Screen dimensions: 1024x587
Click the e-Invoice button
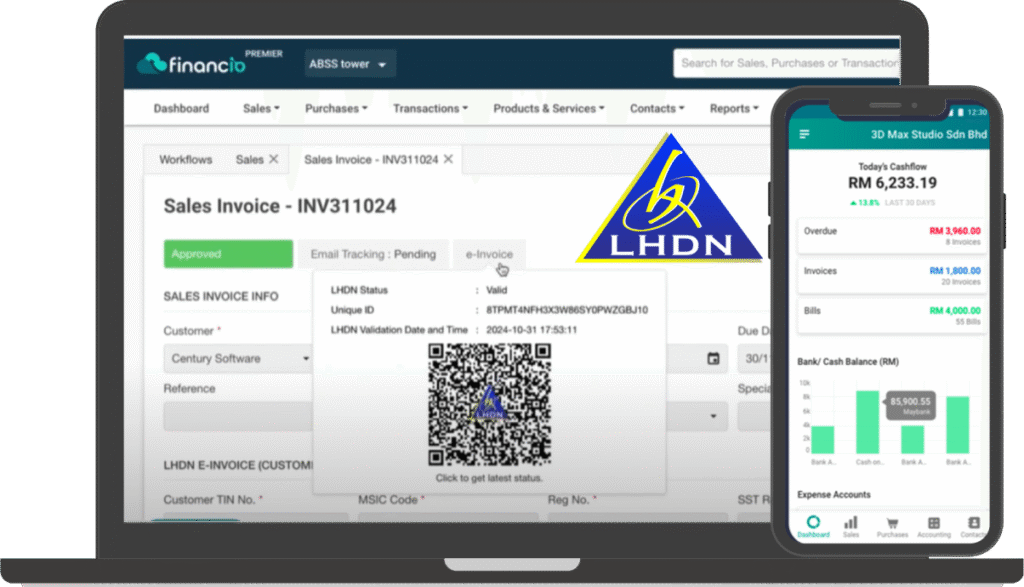(489, 254)
